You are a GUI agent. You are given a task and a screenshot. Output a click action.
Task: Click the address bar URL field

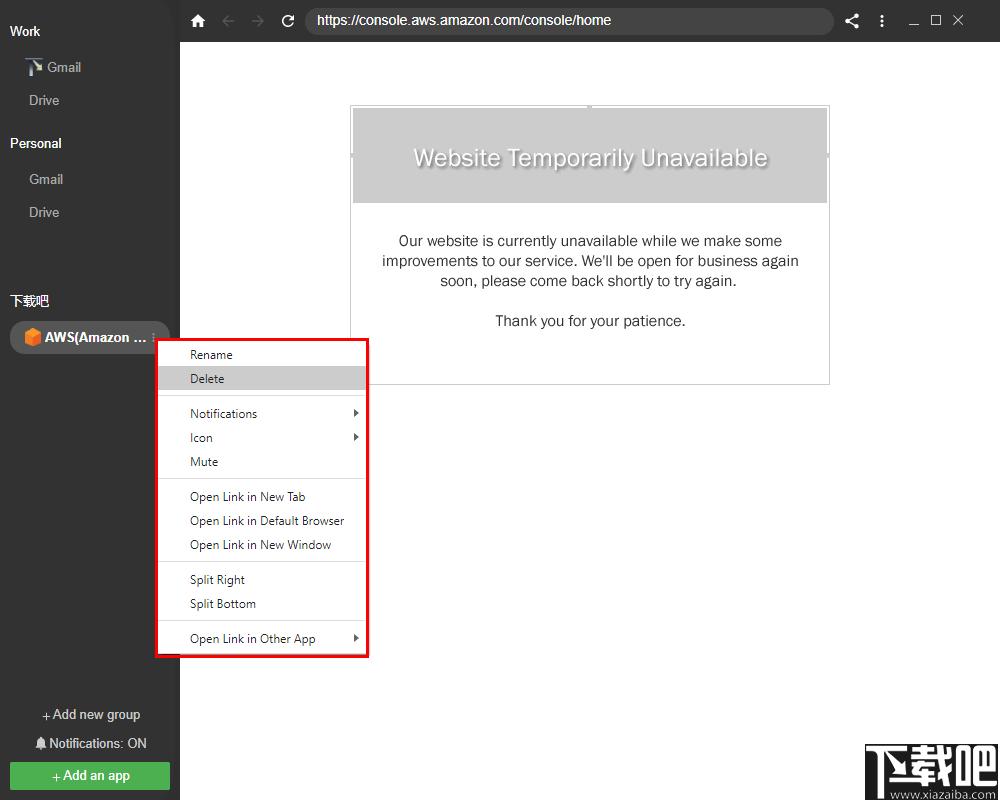(569, 21)
